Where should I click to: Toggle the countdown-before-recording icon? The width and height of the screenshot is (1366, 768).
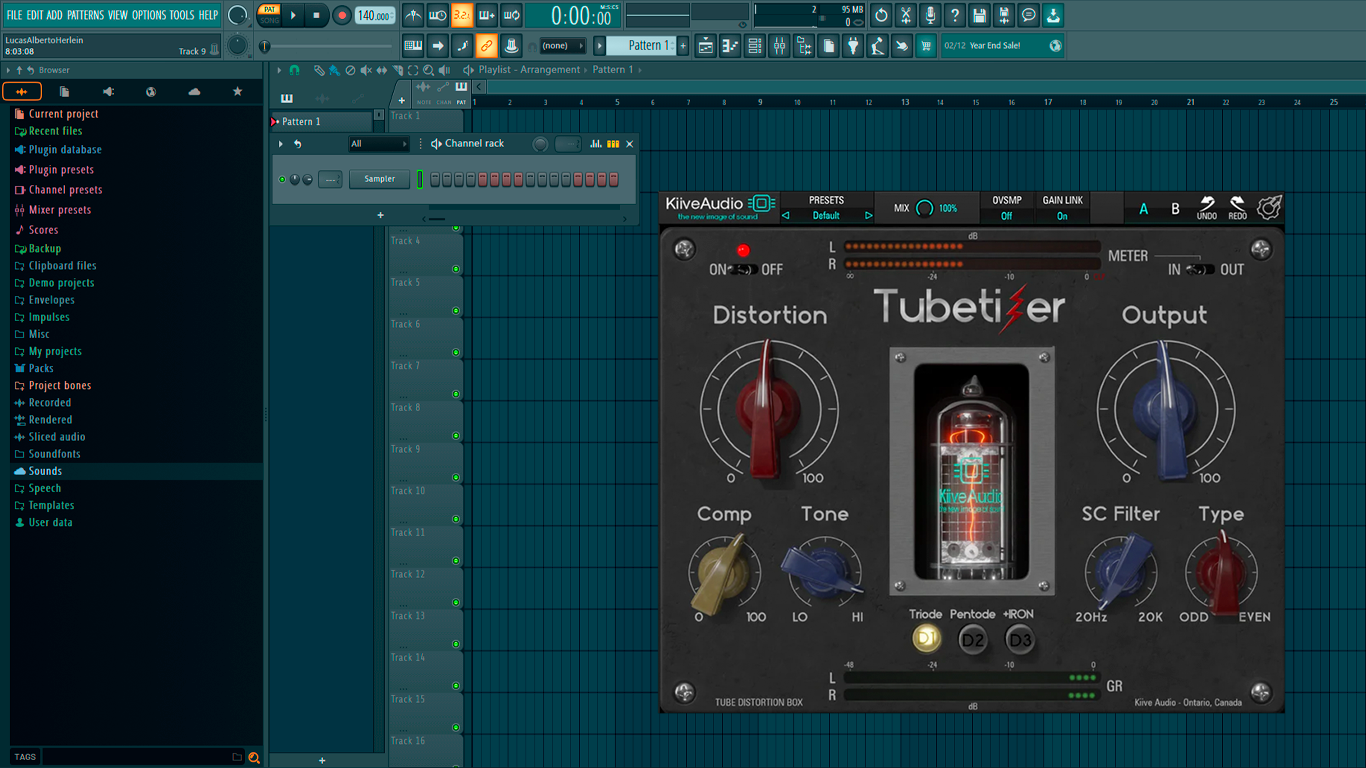[x=461, y=15]
